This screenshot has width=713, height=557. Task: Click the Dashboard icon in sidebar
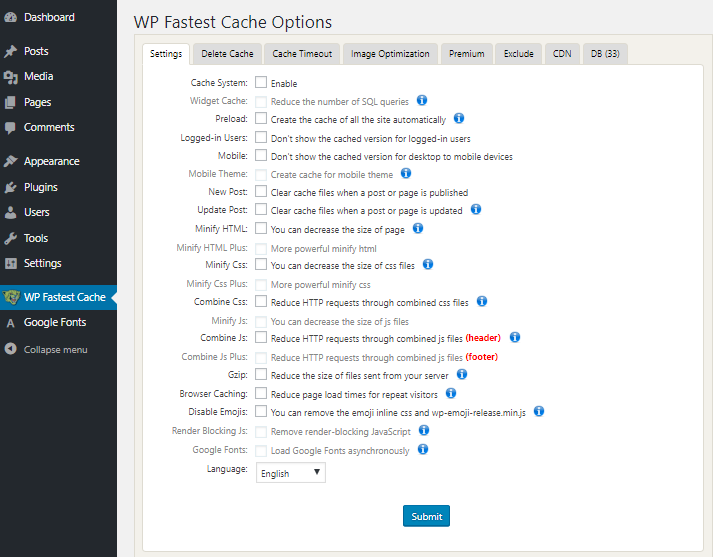[x=10, y=17]
